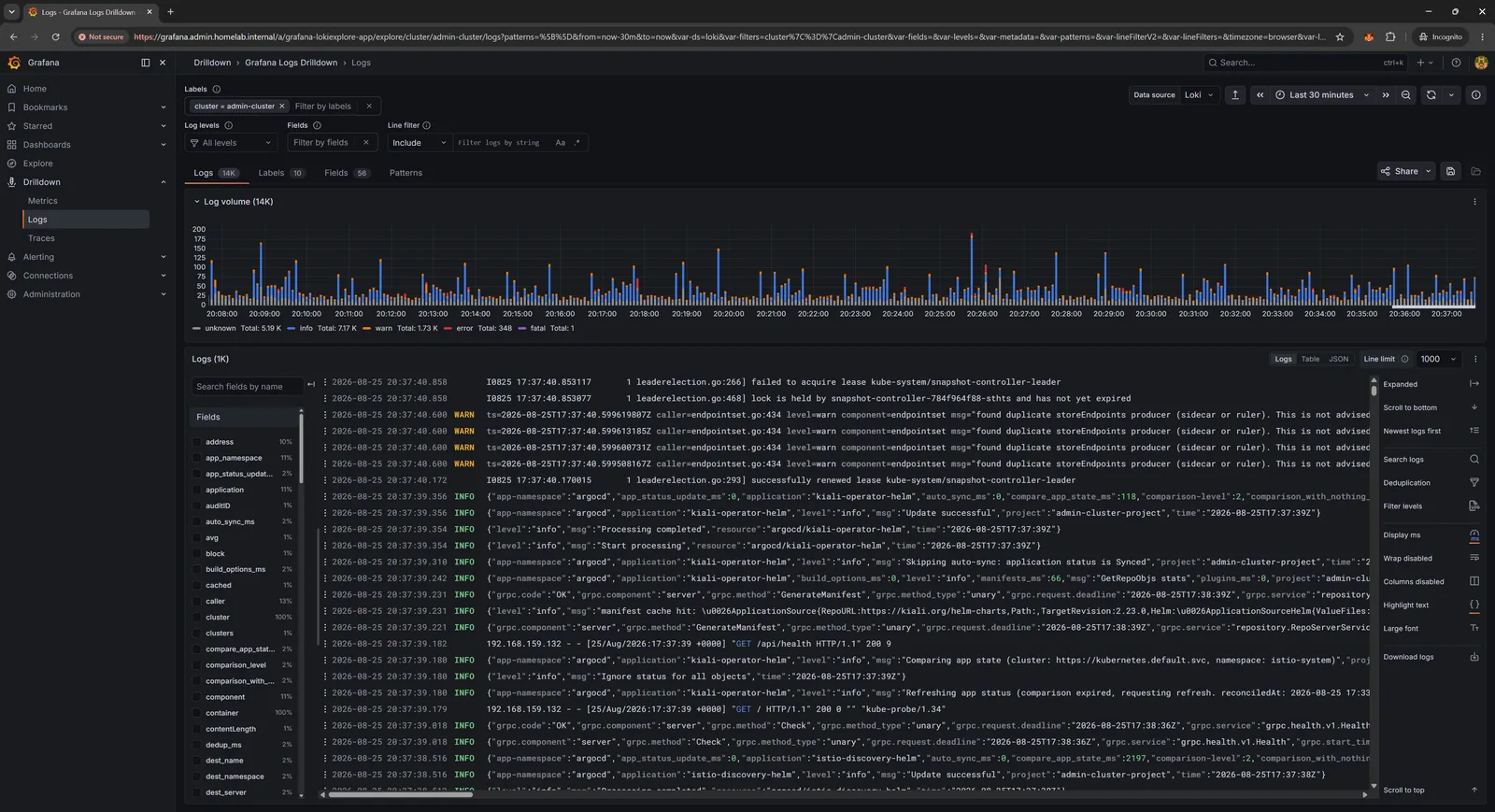Check the address field checkbox

pyautogui.click(x=196, y=442)
